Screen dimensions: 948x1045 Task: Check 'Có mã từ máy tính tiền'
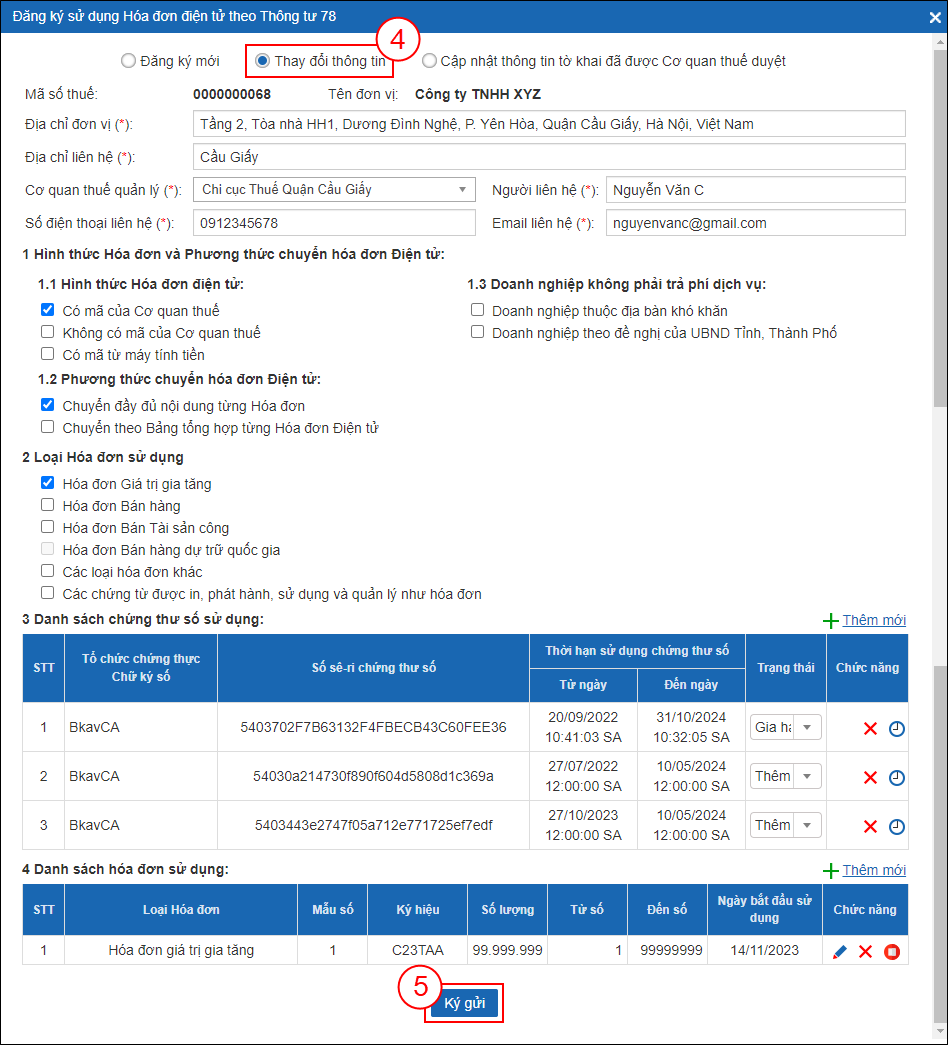pos(47,353)
